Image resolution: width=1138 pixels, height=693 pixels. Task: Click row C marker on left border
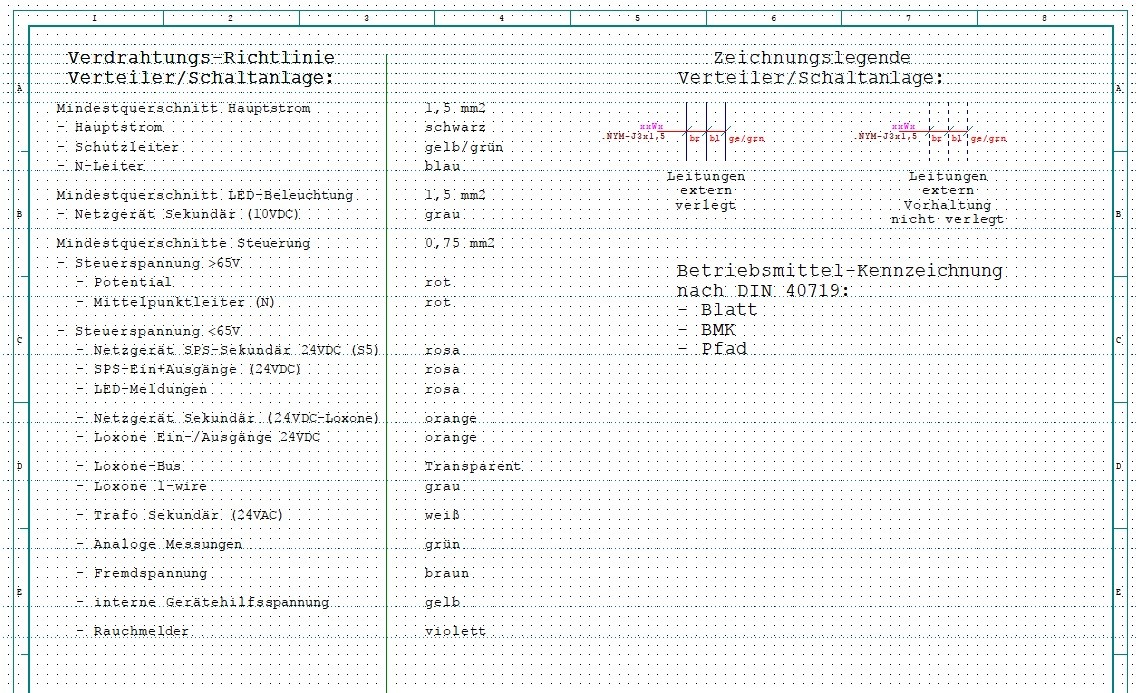tap(19, 340)
